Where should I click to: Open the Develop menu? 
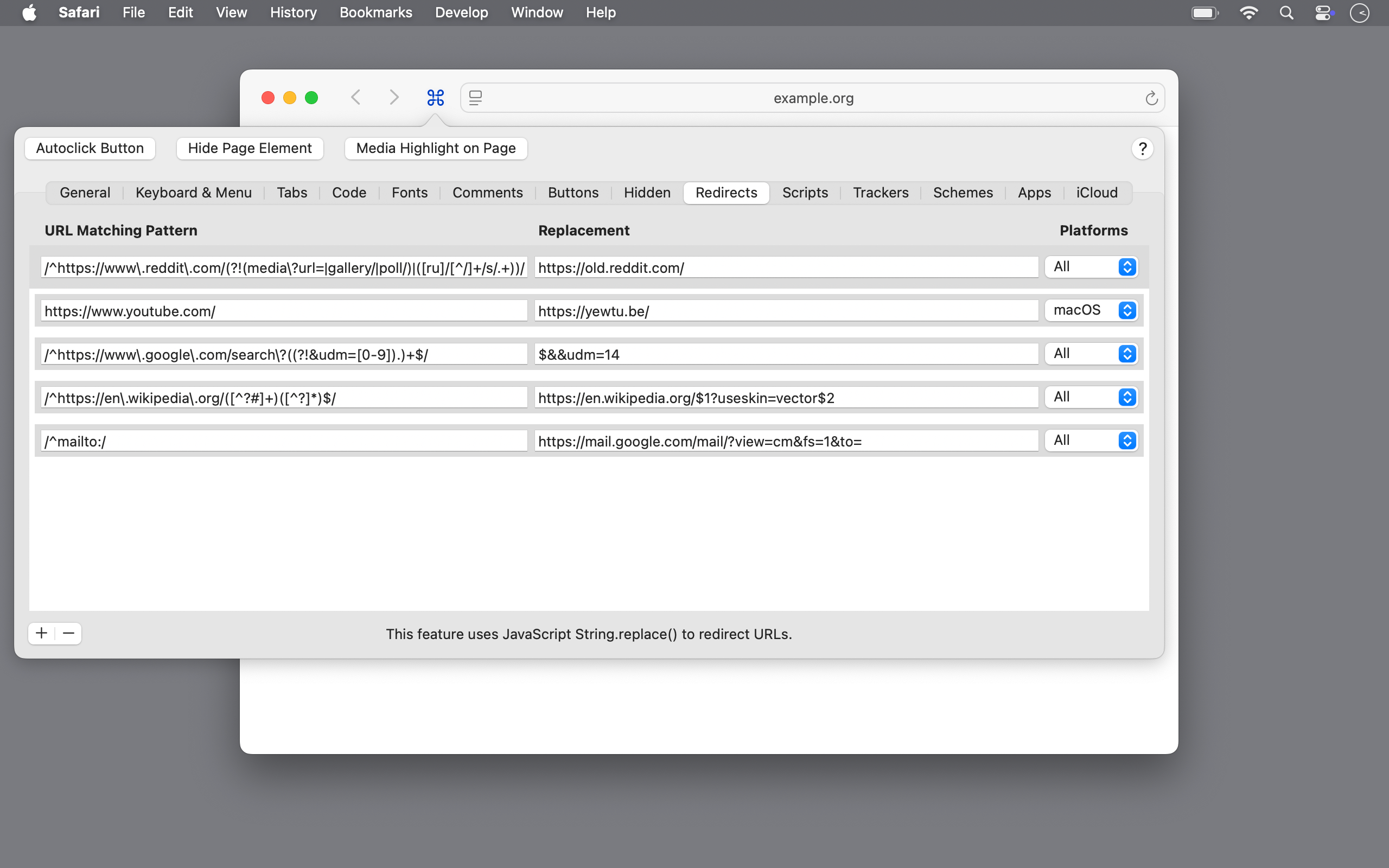[462, 12]
